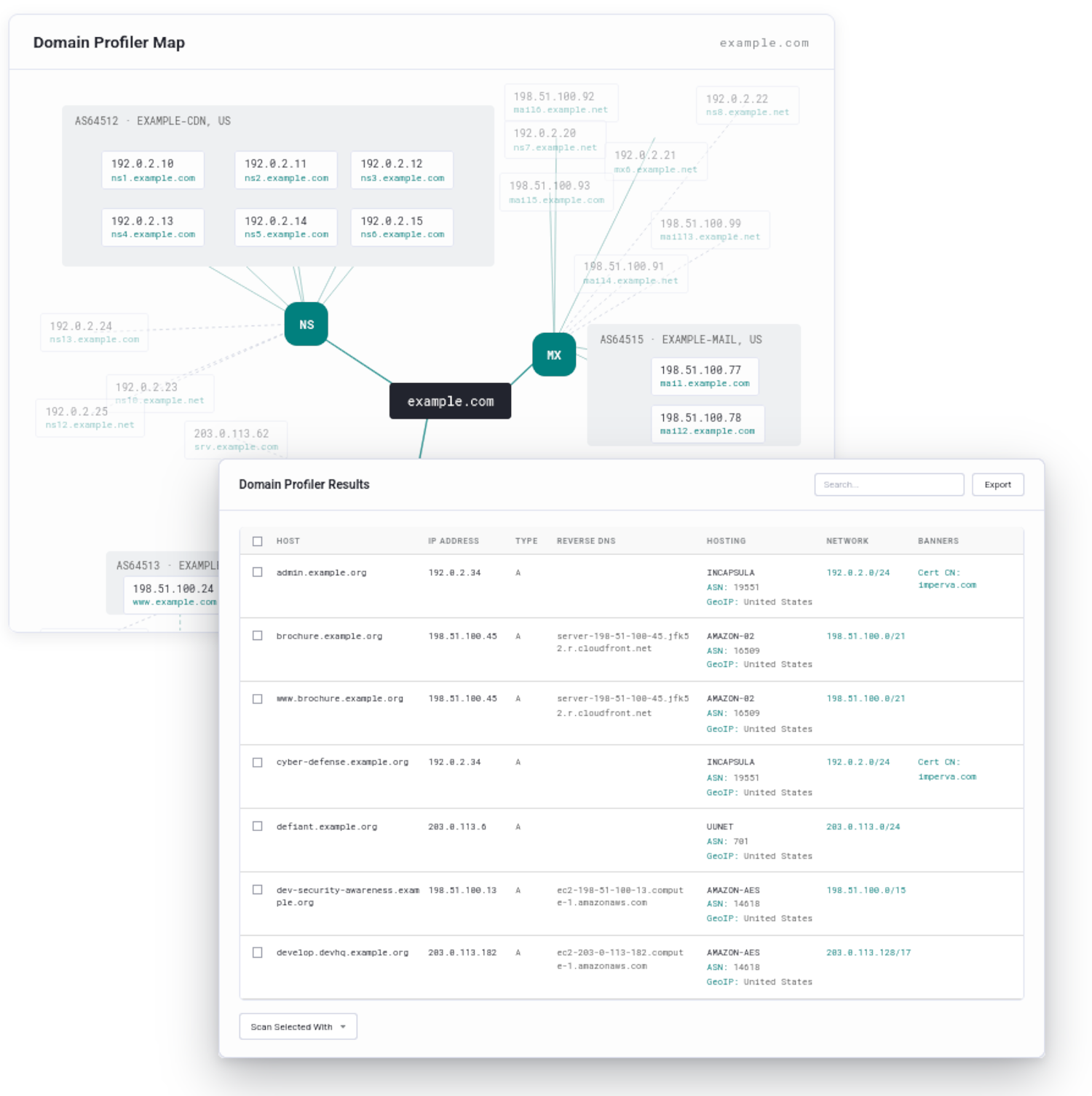The image size is (1092, 1096).
Task: Check the box for admin.example.org
Action: [x=258, y=572]
